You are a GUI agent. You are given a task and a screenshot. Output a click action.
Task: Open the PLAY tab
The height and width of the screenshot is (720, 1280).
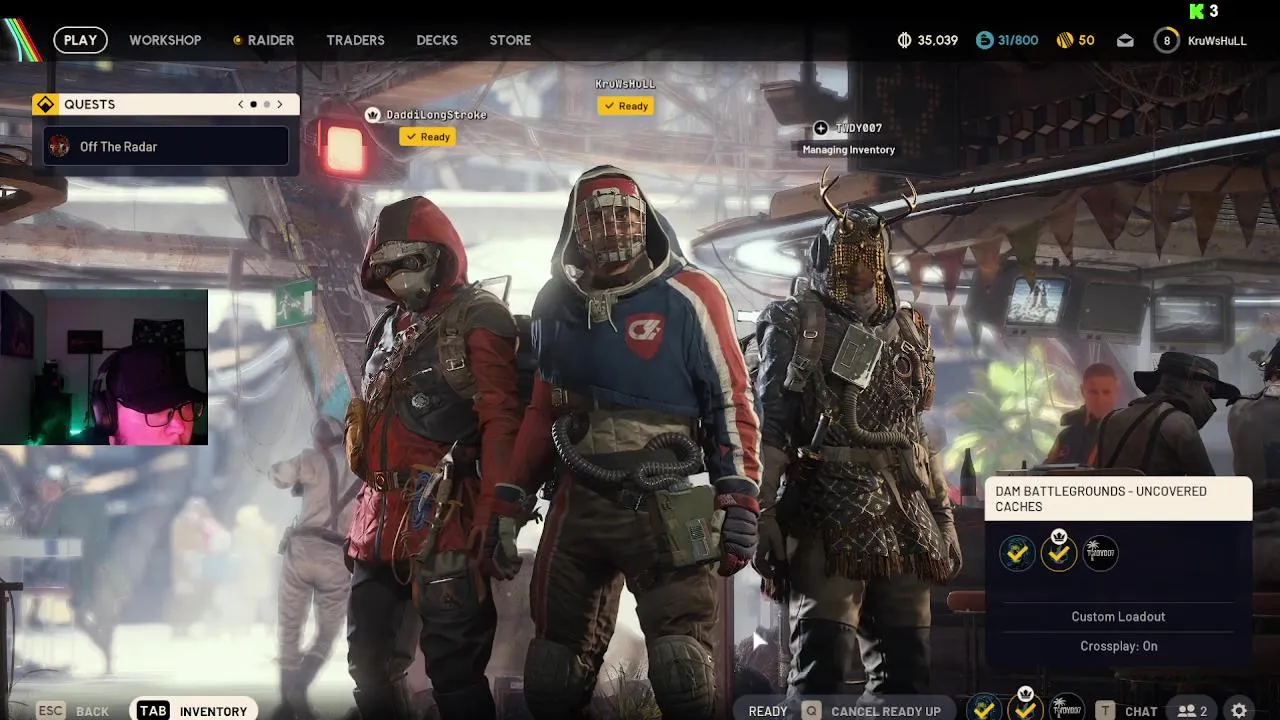(x=80, y=40)
